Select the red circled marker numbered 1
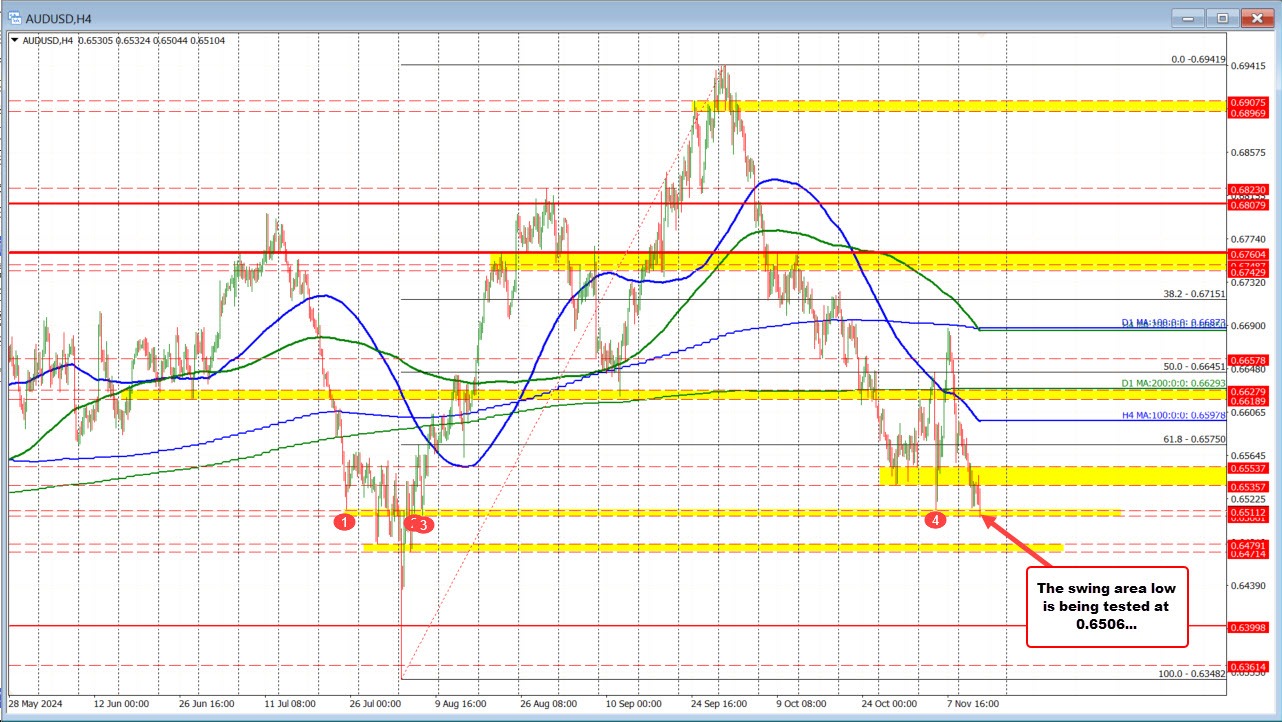 click(x=346, y=521)
